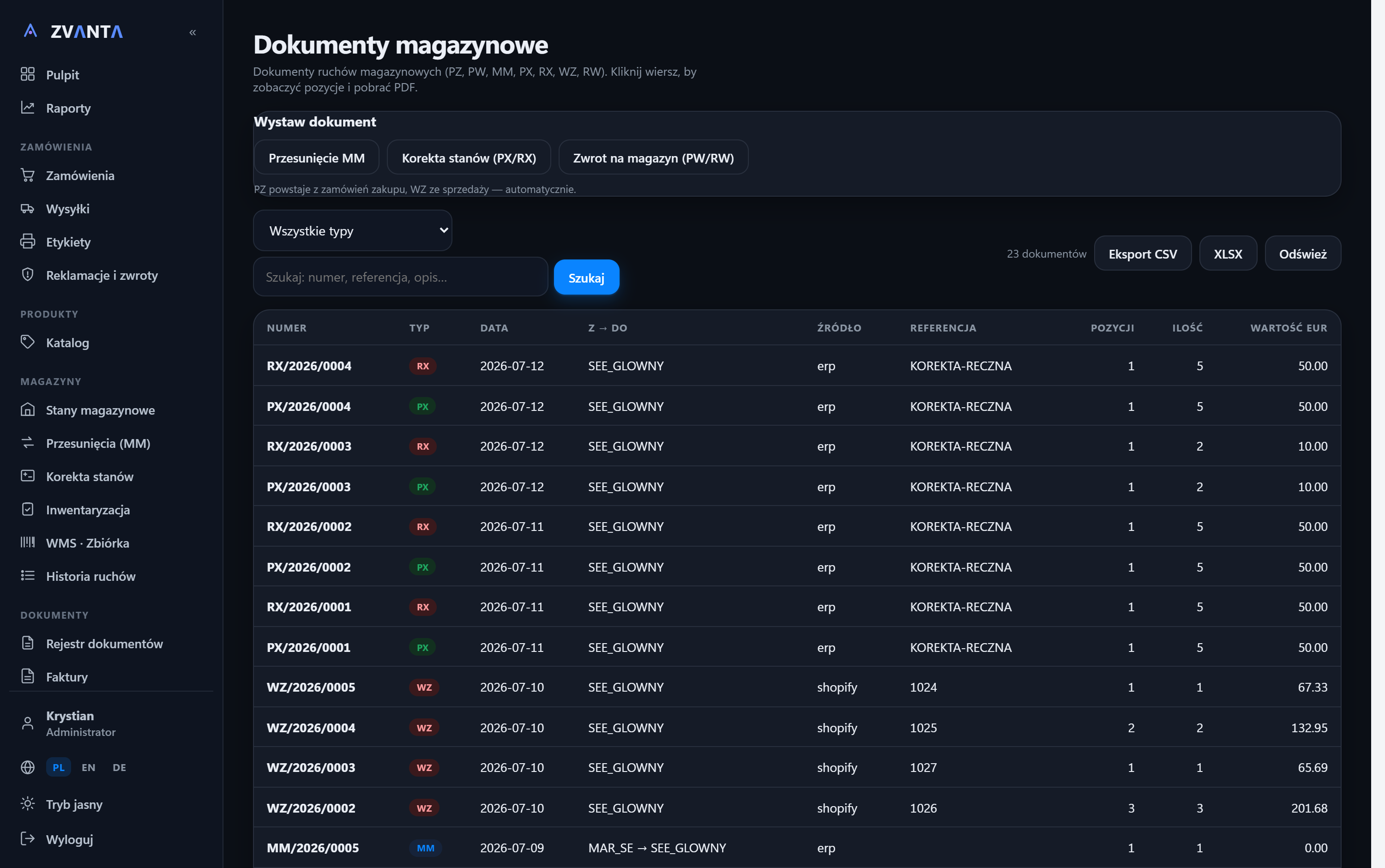Open document WZ/2026/0003
1385x868 pixels.
(x=797, y=767)
